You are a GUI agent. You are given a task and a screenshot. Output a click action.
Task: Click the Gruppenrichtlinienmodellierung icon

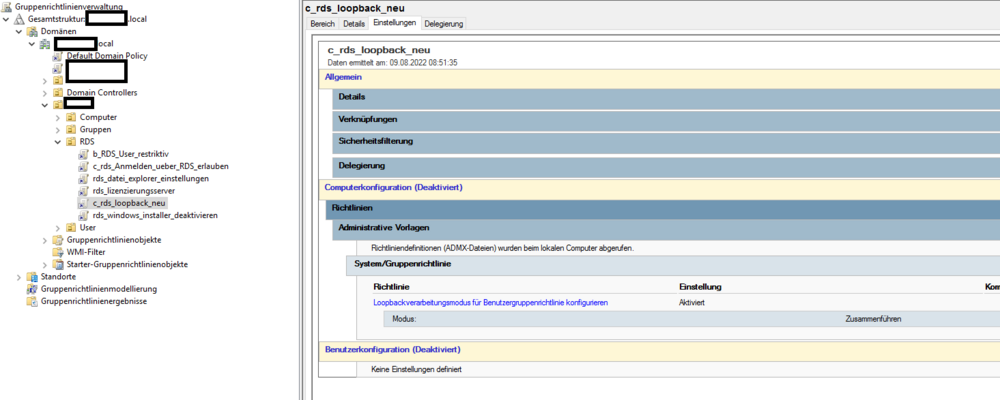pos(32,289)
